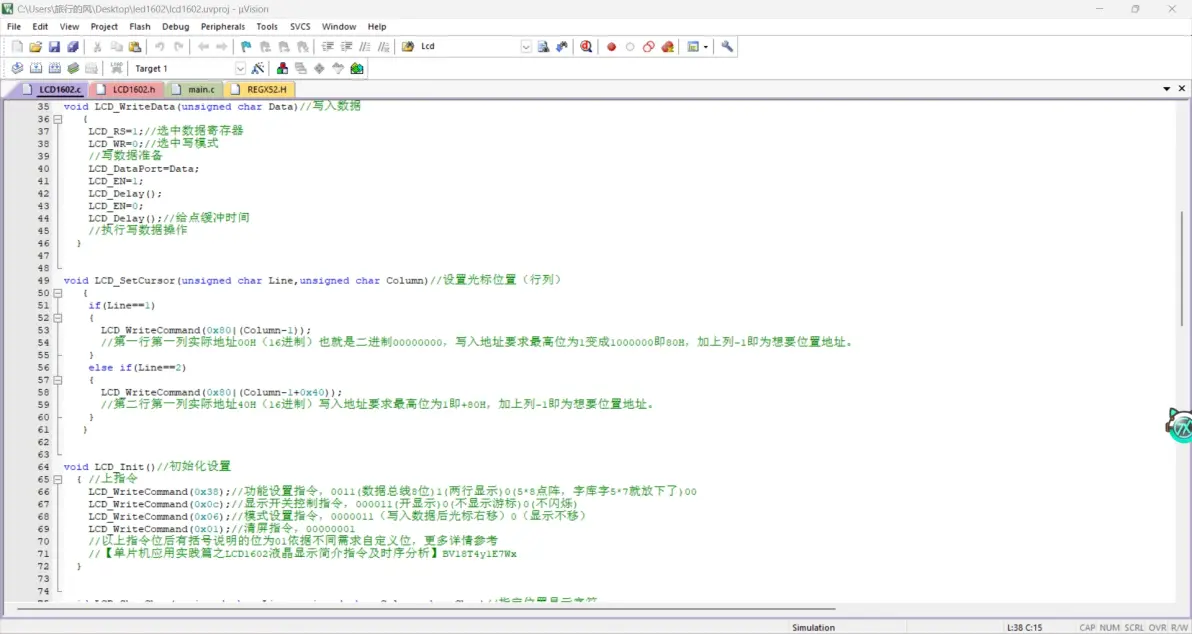
Task: Open the Configuration wrench icon
Action: click(728, 46)
